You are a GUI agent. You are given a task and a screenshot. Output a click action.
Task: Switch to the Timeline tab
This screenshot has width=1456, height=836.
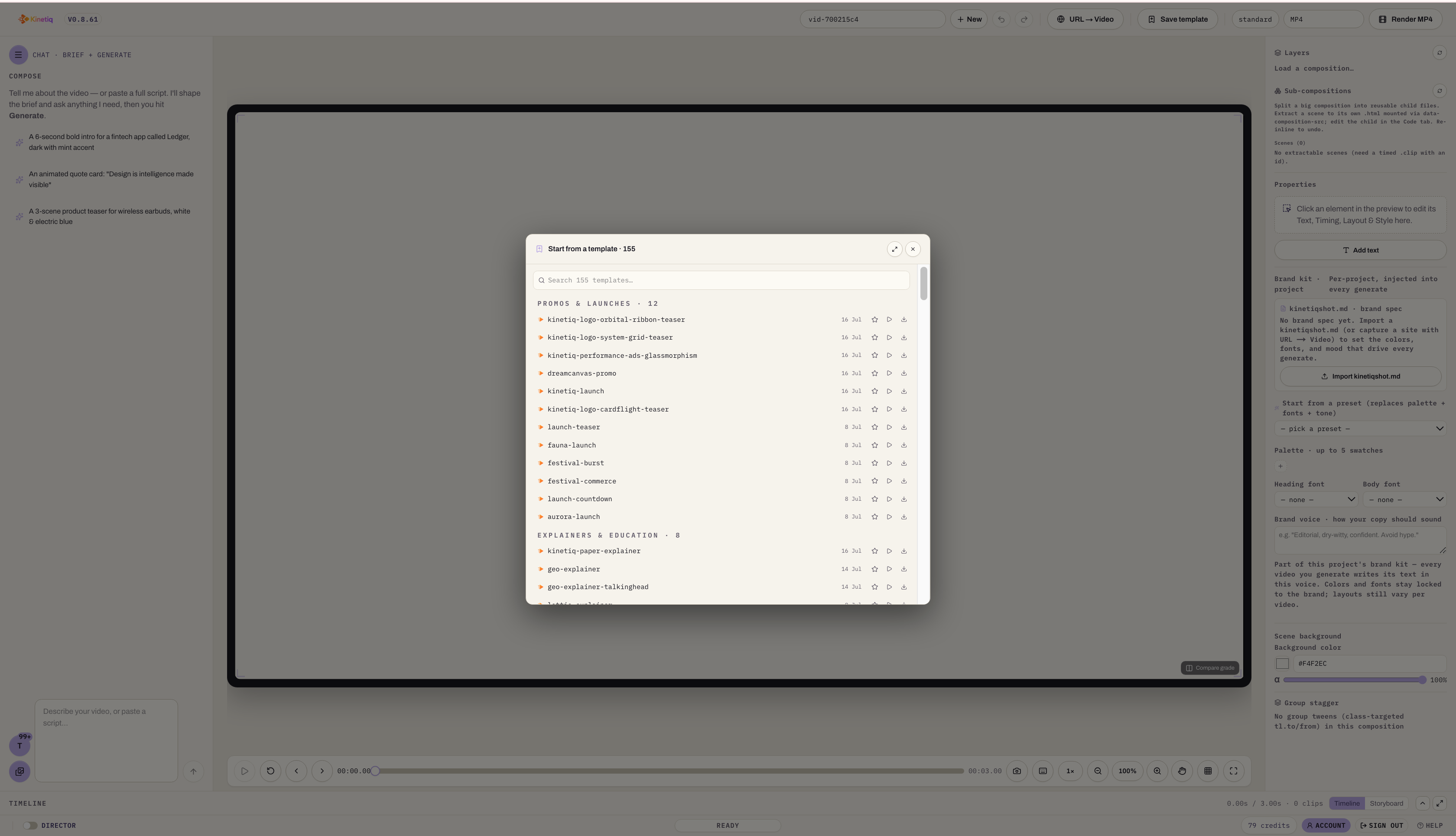point(1346,803)
